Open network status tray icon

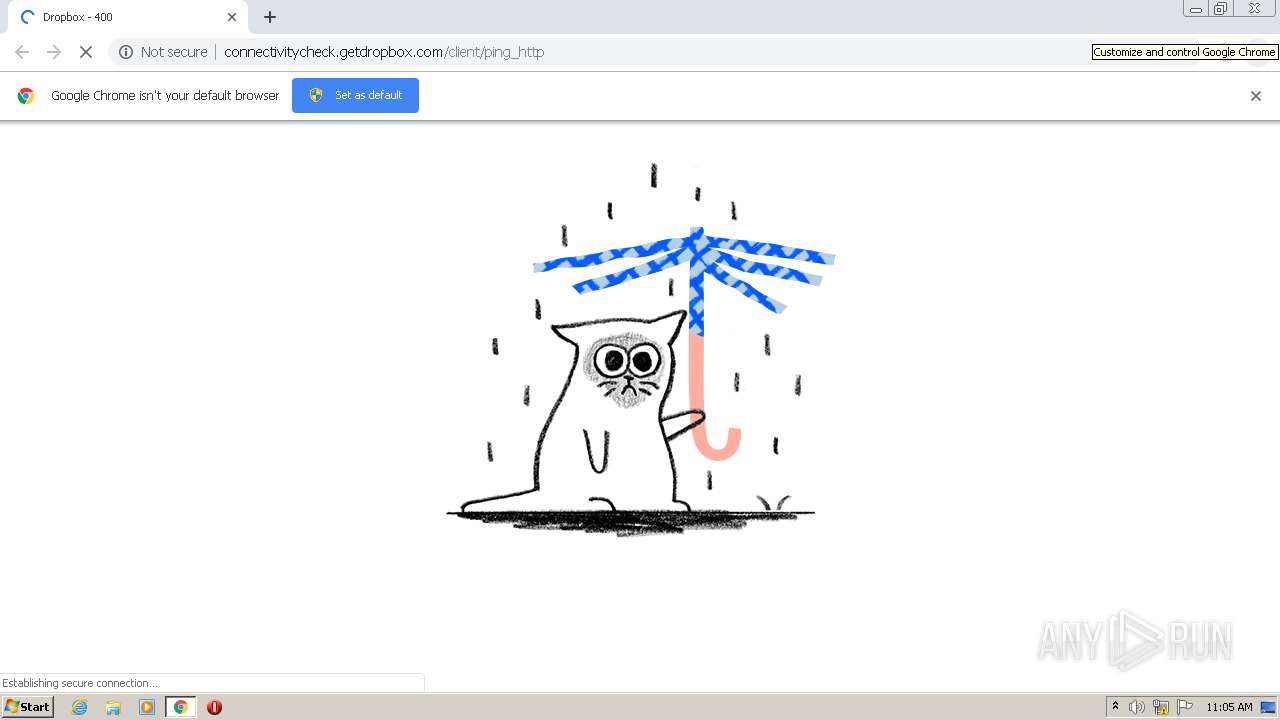tap(1161, 707)
